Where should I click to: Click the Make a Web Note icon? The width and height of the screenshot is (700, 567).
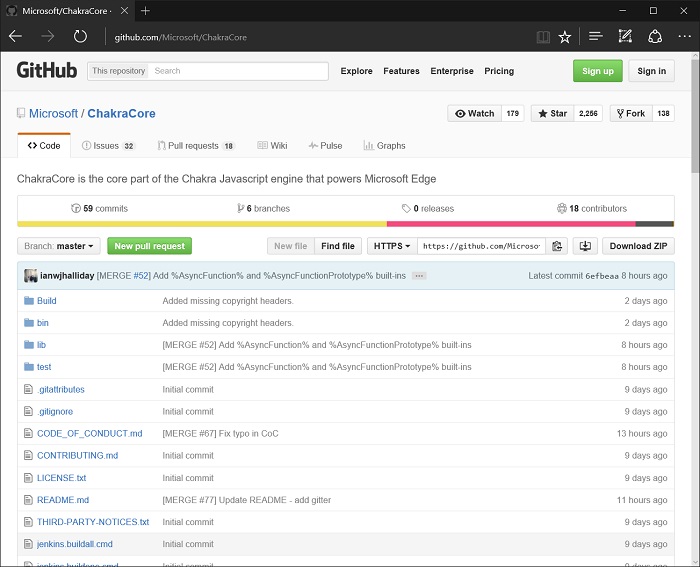[x=625, y=37]
